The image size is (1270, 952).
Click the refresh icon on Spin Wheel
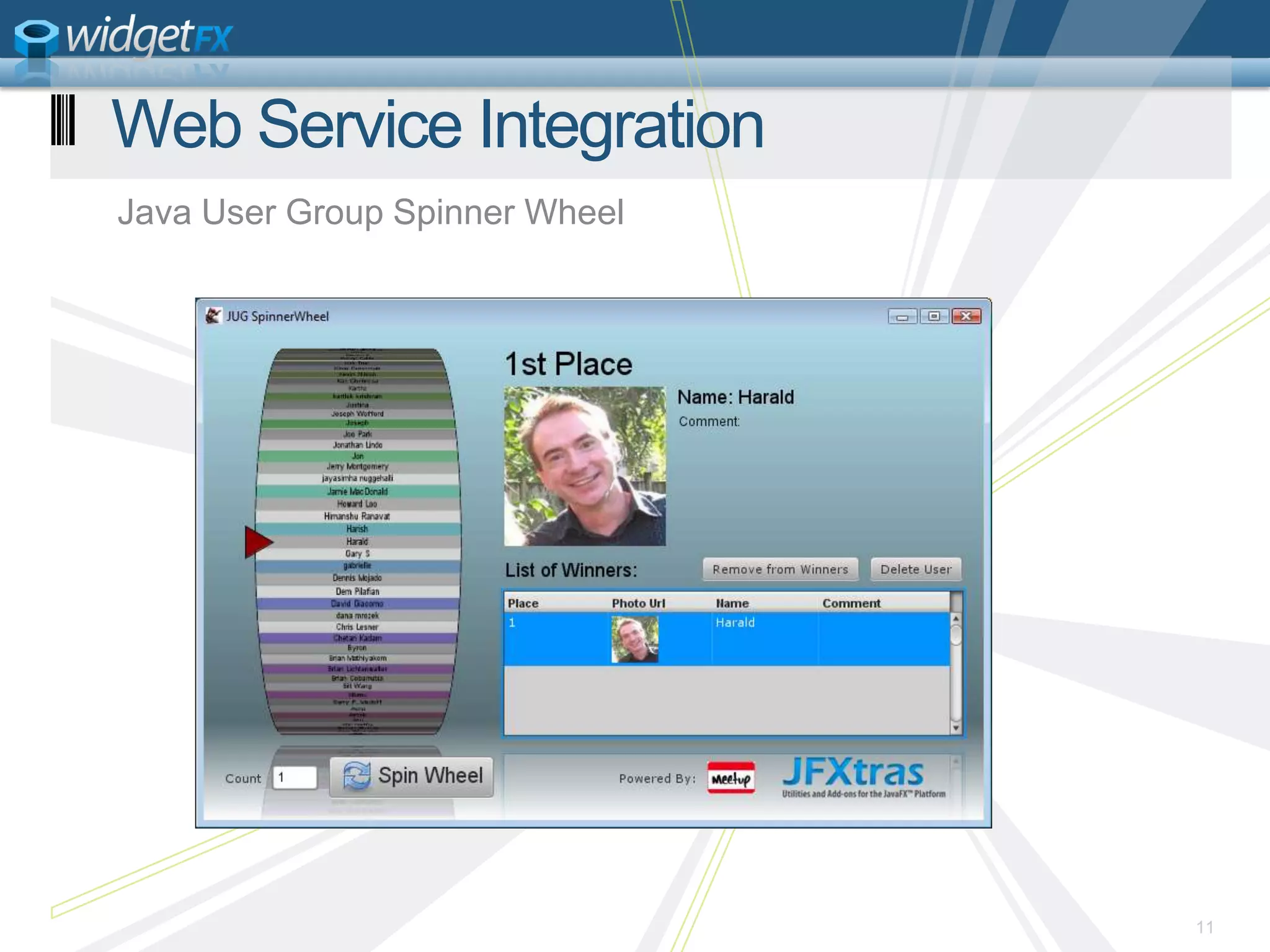[357, 776]
